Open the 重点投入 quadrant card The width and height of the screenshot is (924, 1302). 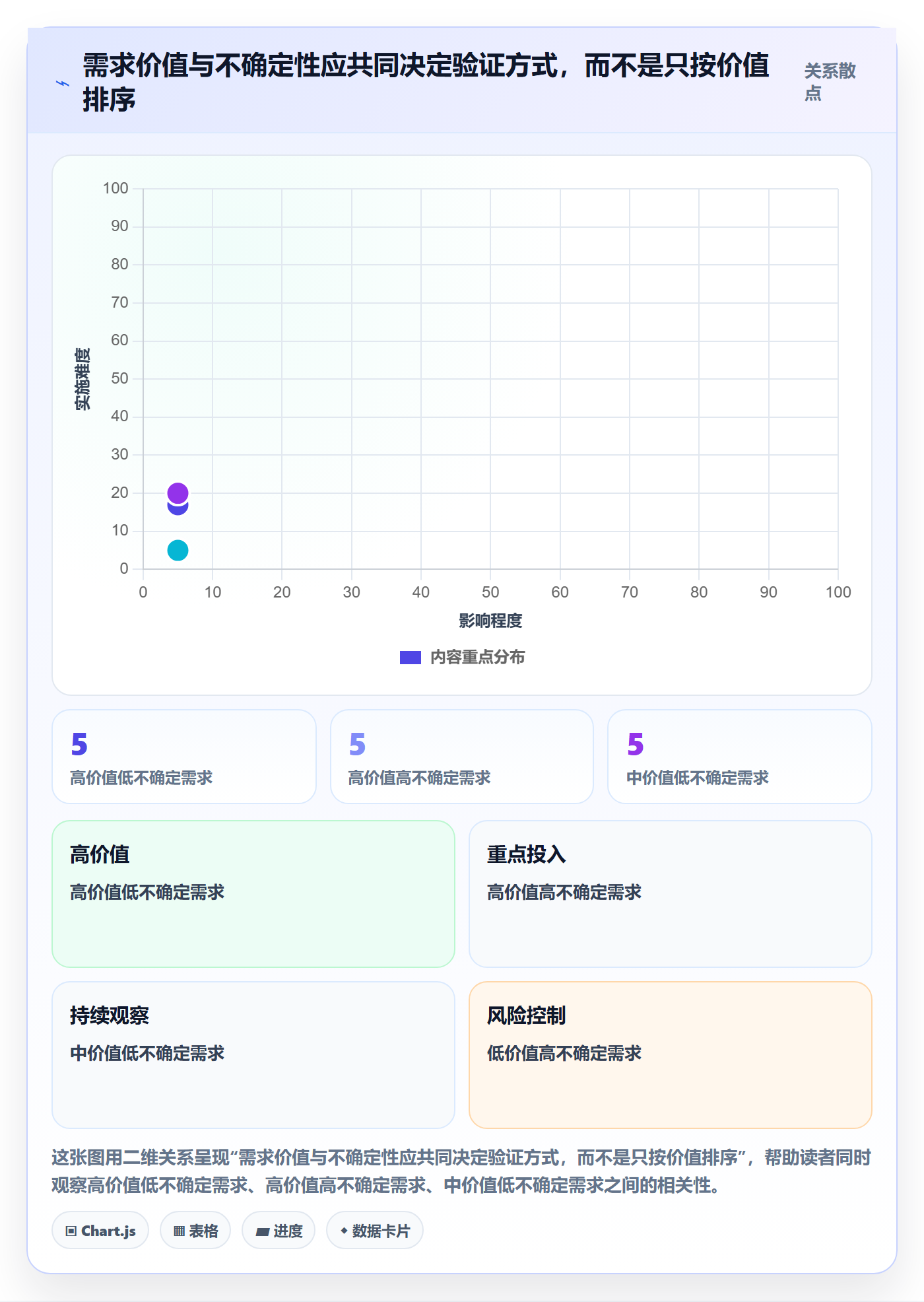point(671,894)
